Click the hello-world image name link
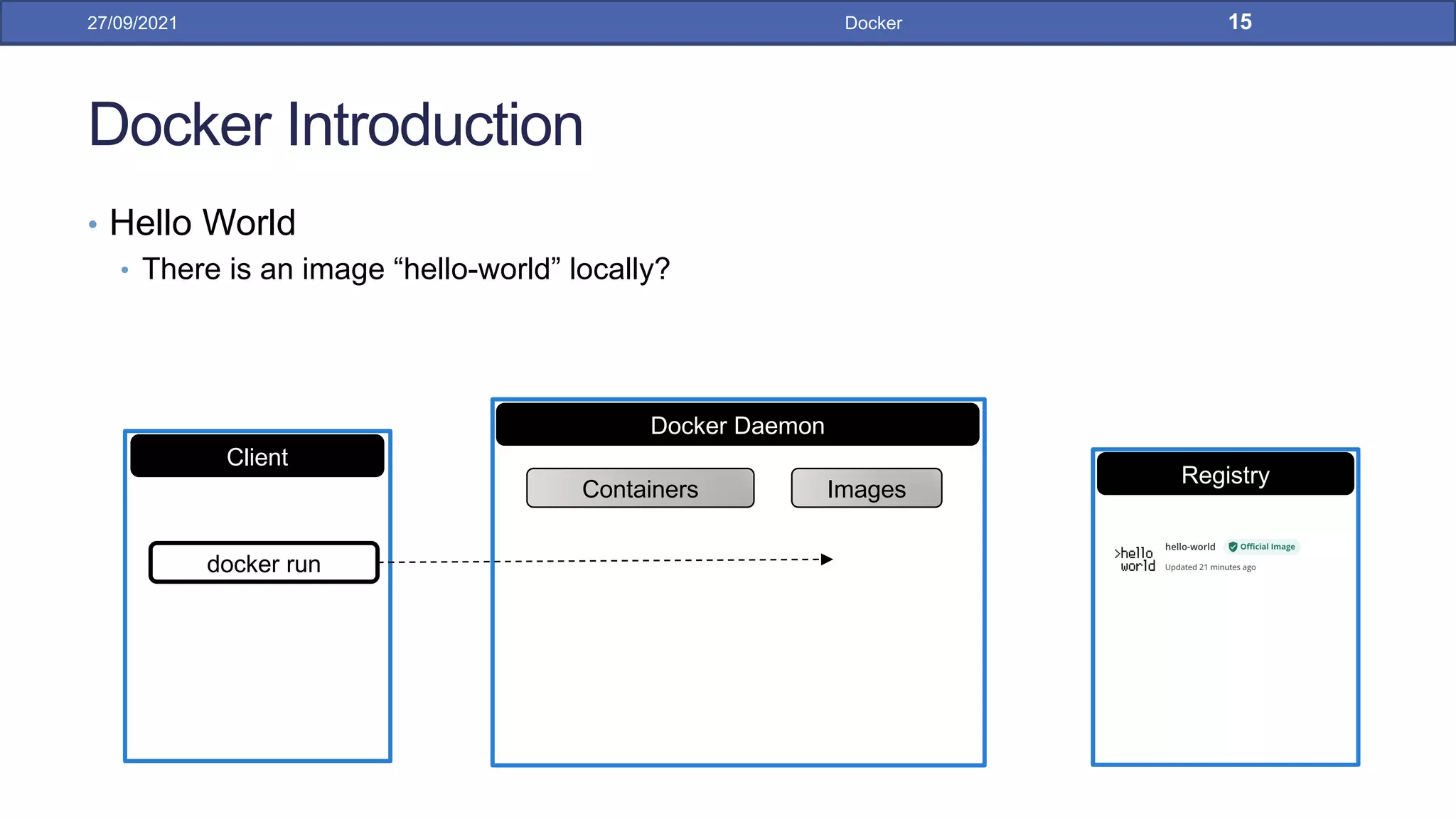The height and width of the screenshot is (819, 1456). tap(1189, 547)
